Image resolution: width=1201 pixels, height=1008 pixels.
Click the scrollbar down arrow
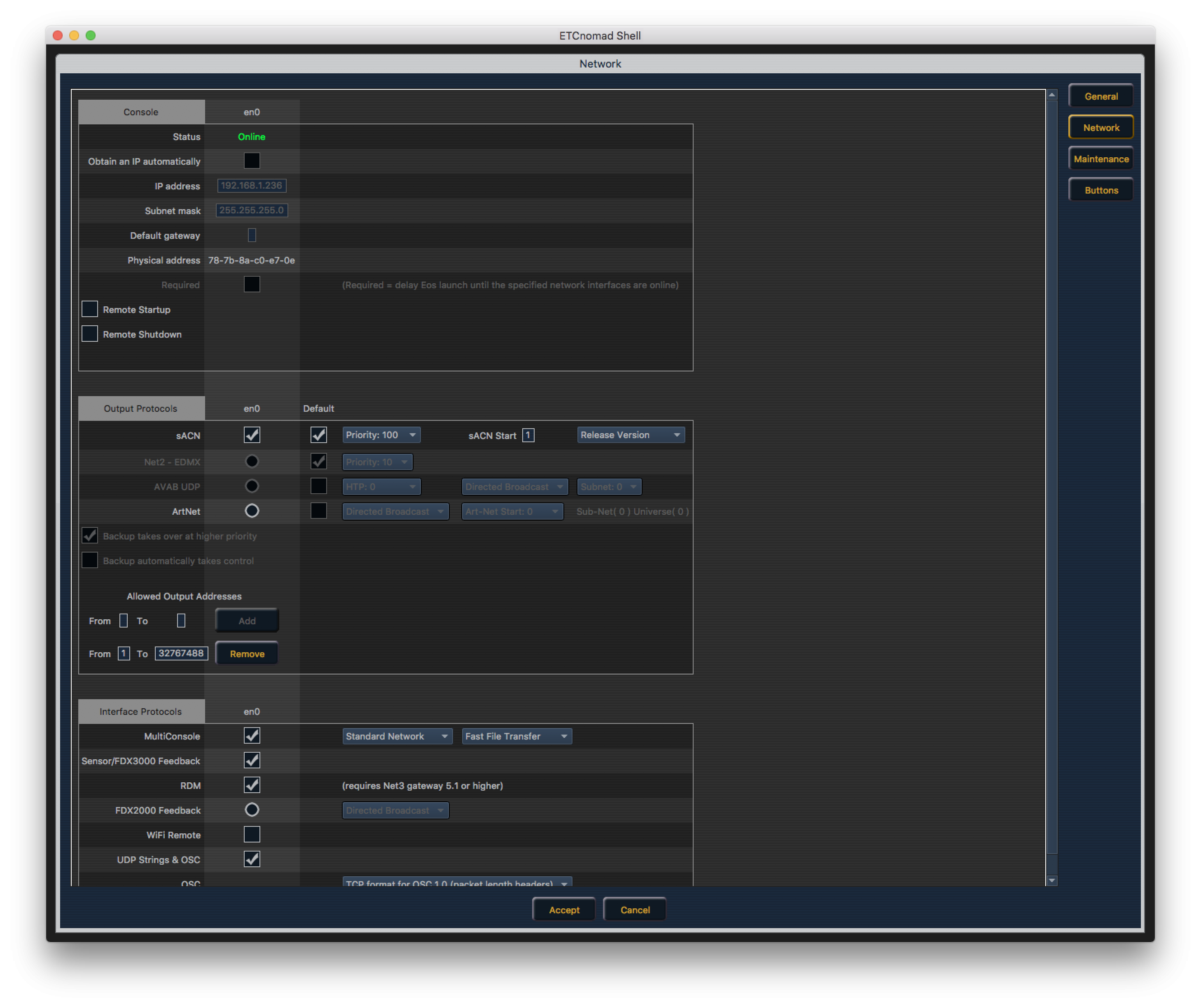1052,880
